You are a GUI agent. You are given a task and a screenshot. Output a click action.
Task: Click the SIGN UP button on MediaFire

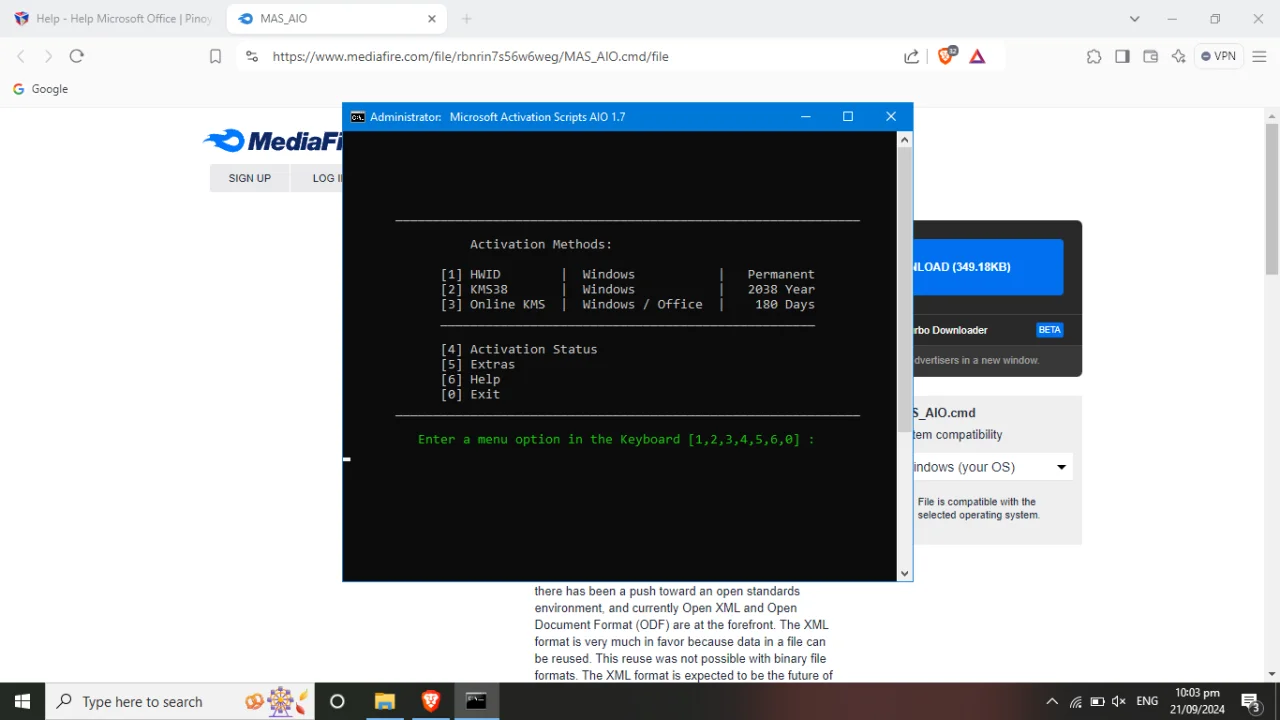point(249,178)
